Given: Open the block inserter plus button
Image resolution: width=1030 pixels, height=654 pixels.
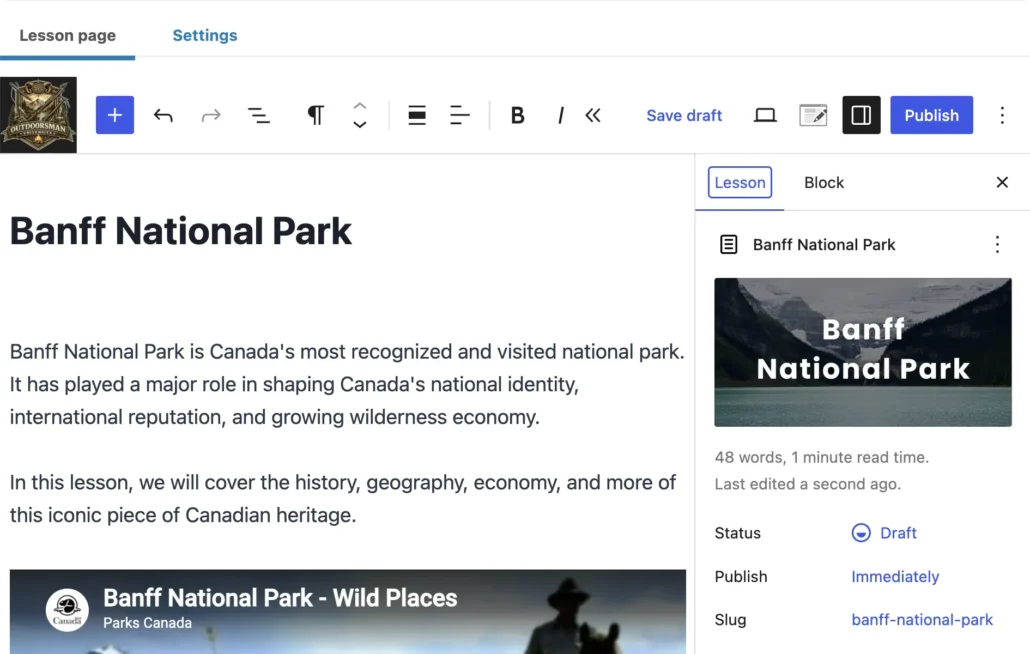Looking at the screenshot, I should [115, 115].
